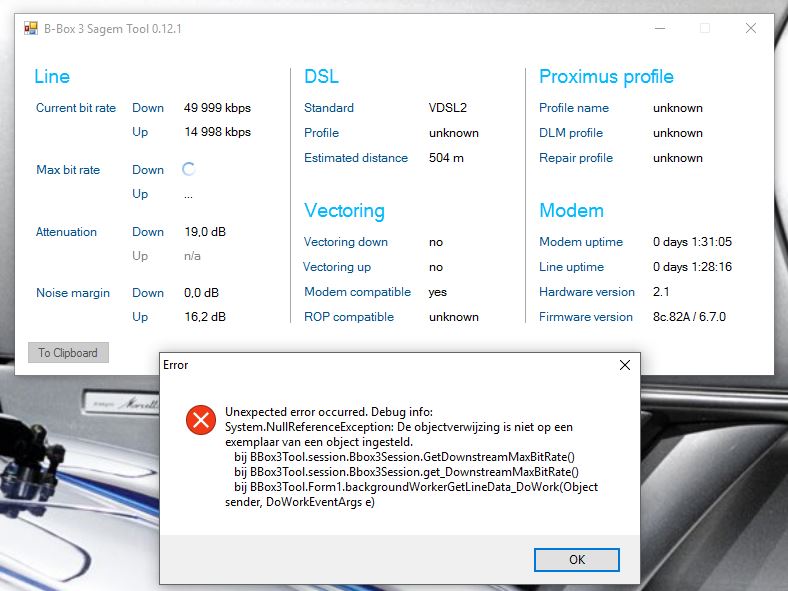Click the Error dialog title bar
Image resolution: width=788 pixels, height=591 pixels.
click(x=380, y=365)
